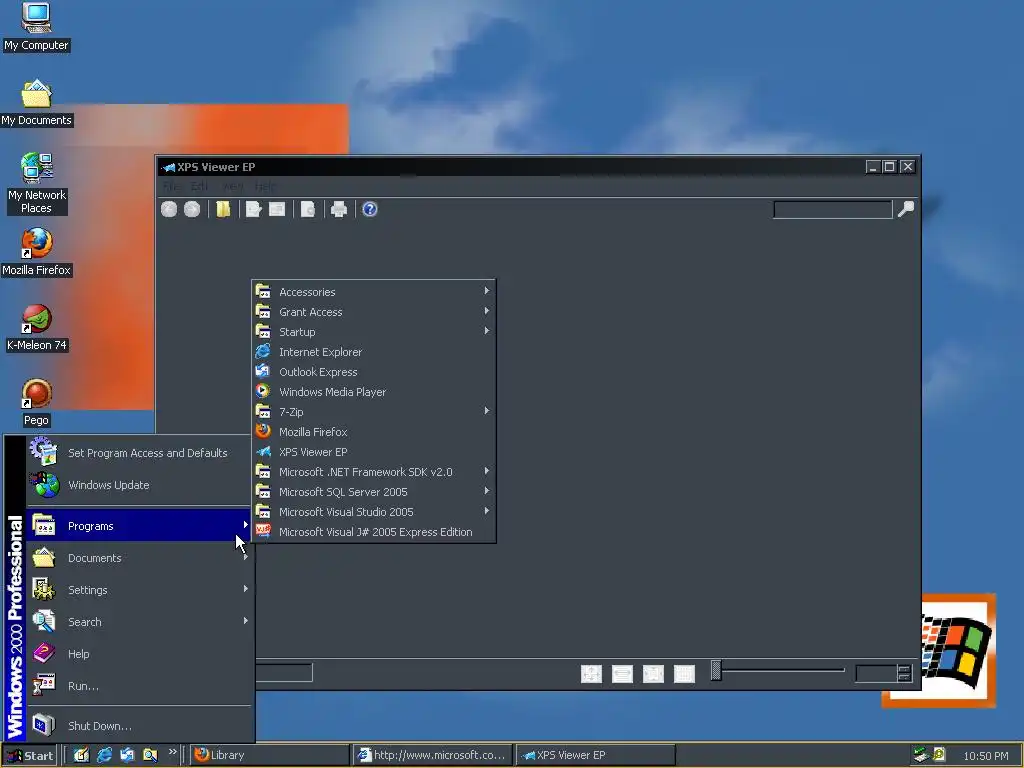Open File menu in XPS Viewer menu bar
This screenshot has width=1024, height=768.
click(x=172, y=186)
